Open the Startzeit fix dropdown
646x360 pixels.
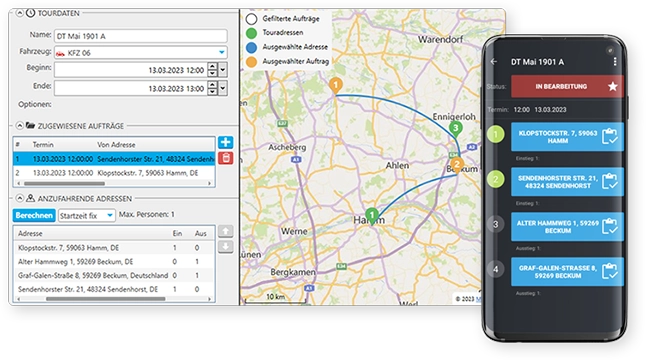point(87,215)
